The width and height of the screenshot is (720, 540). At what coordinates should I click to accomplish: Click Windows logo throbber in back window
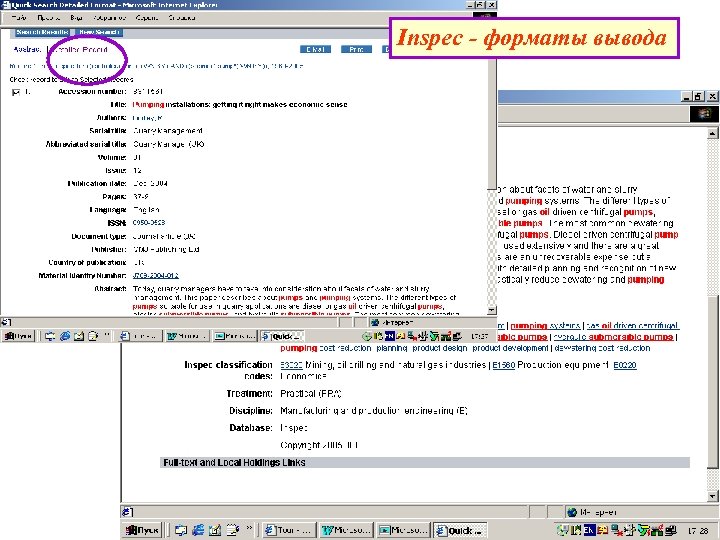[x=704, y=113]
